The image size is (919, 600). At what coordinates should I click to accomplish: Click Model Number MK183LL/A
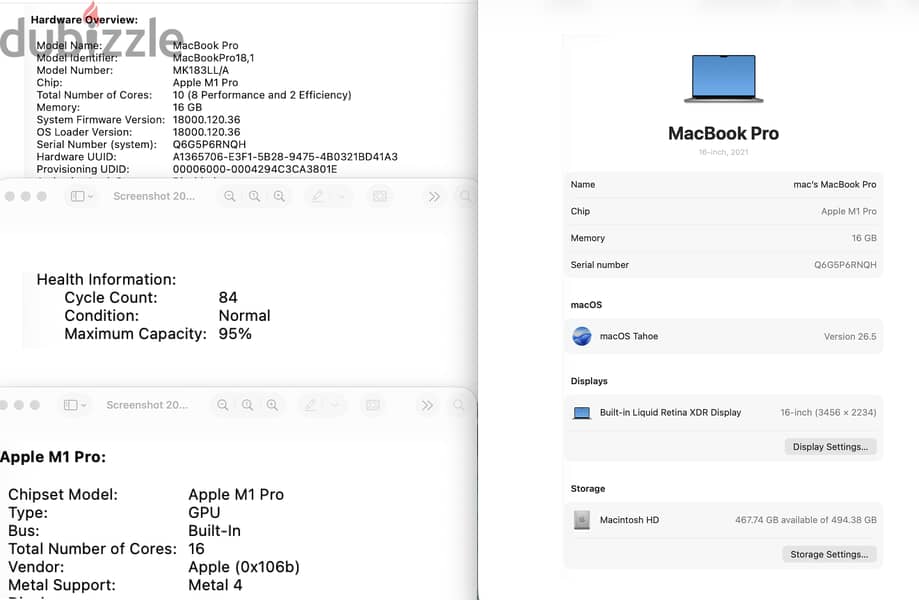200,70
